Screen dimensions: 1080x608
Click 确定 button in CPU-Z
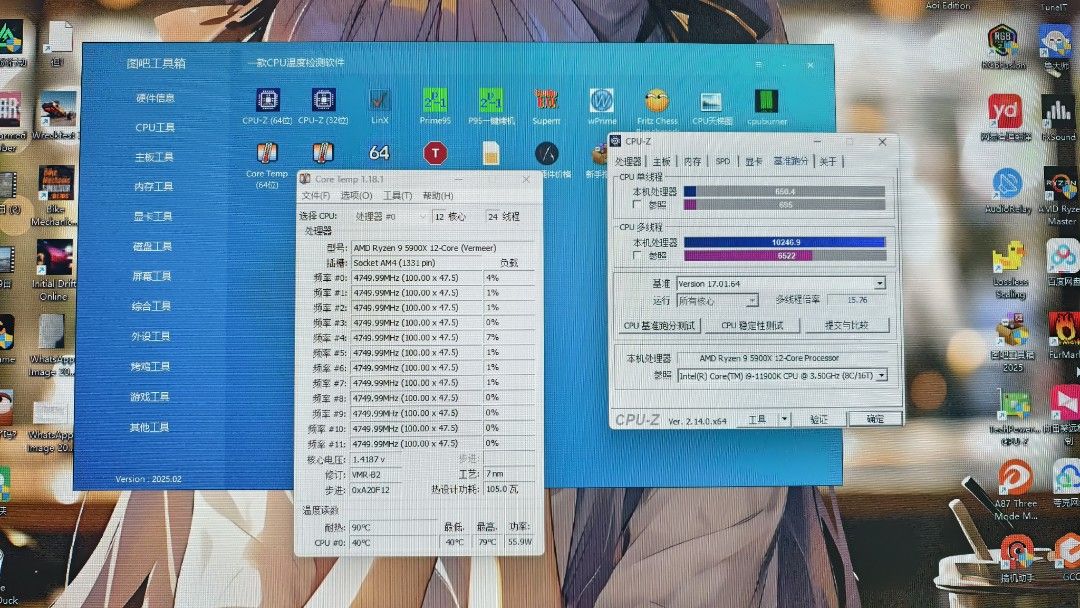tap(875, 419)
